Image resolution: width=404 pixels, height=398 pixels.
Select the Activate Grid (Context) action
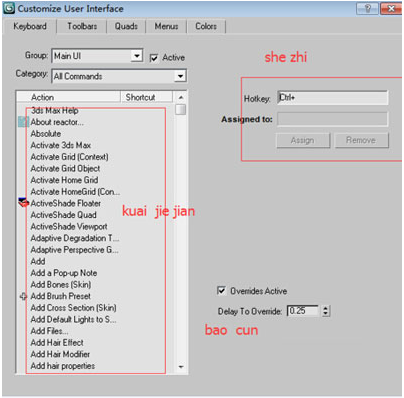(69, 157)
